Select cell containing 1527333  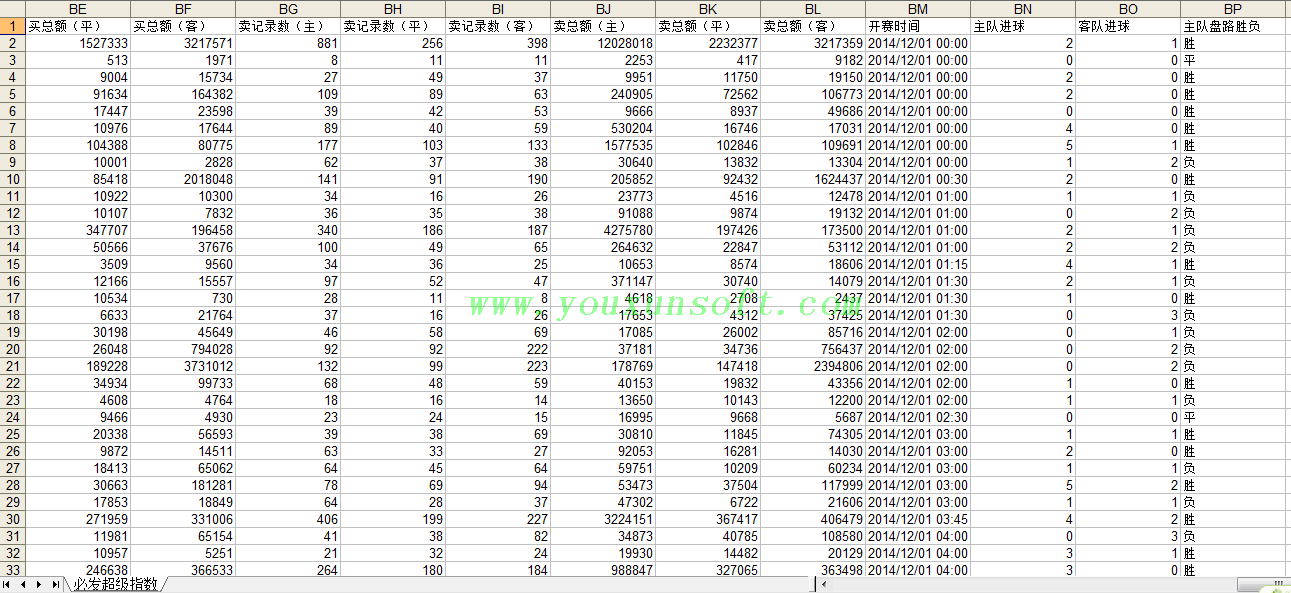pos(78,43)
